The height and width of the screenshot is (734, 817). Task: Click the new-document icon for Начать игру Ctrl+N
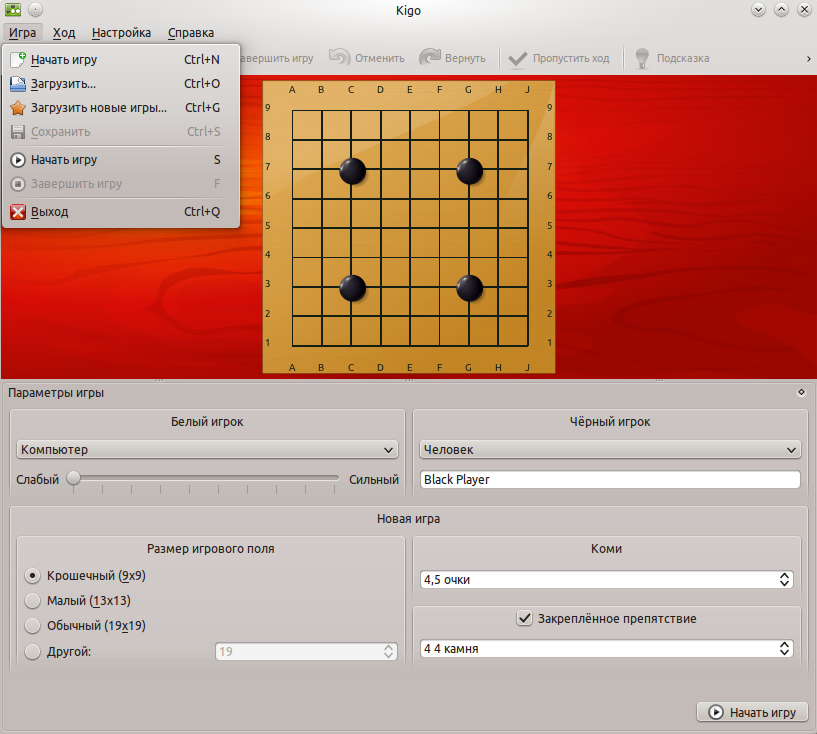(x=18, y=59)
